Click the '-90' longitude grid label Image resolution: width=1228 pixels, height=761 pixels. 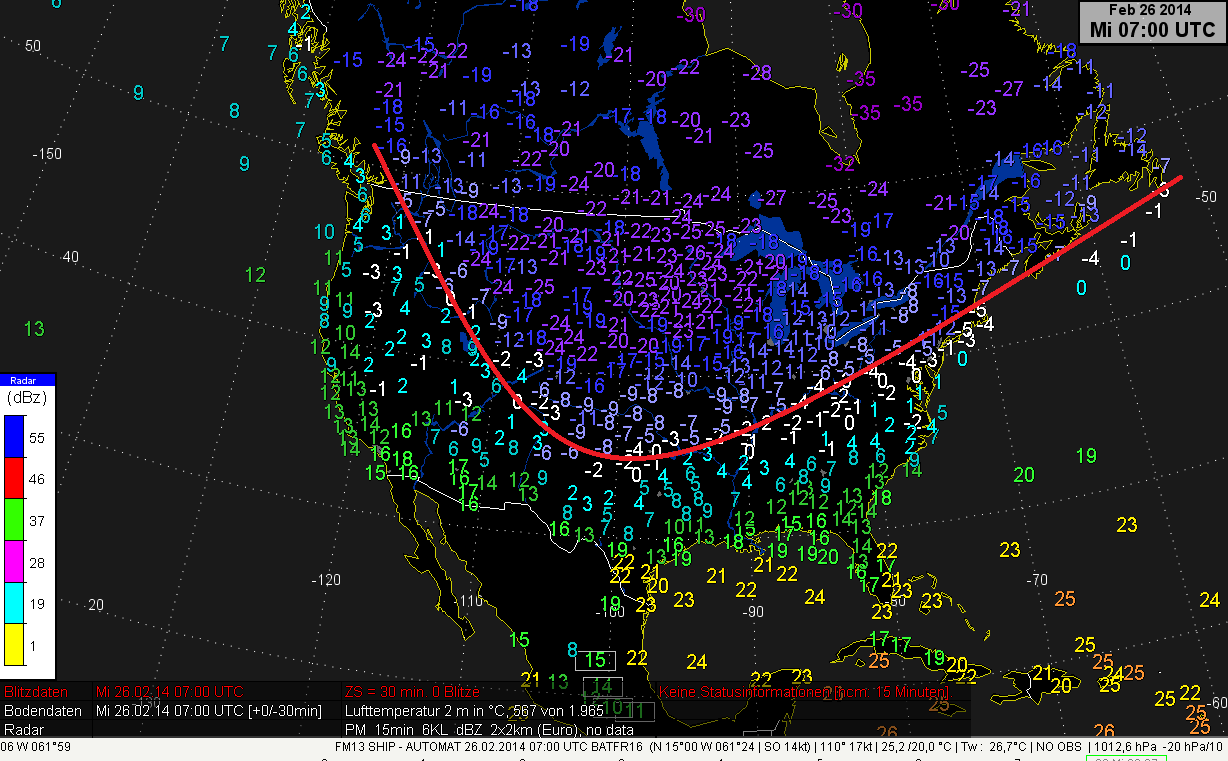click(751, 611)
